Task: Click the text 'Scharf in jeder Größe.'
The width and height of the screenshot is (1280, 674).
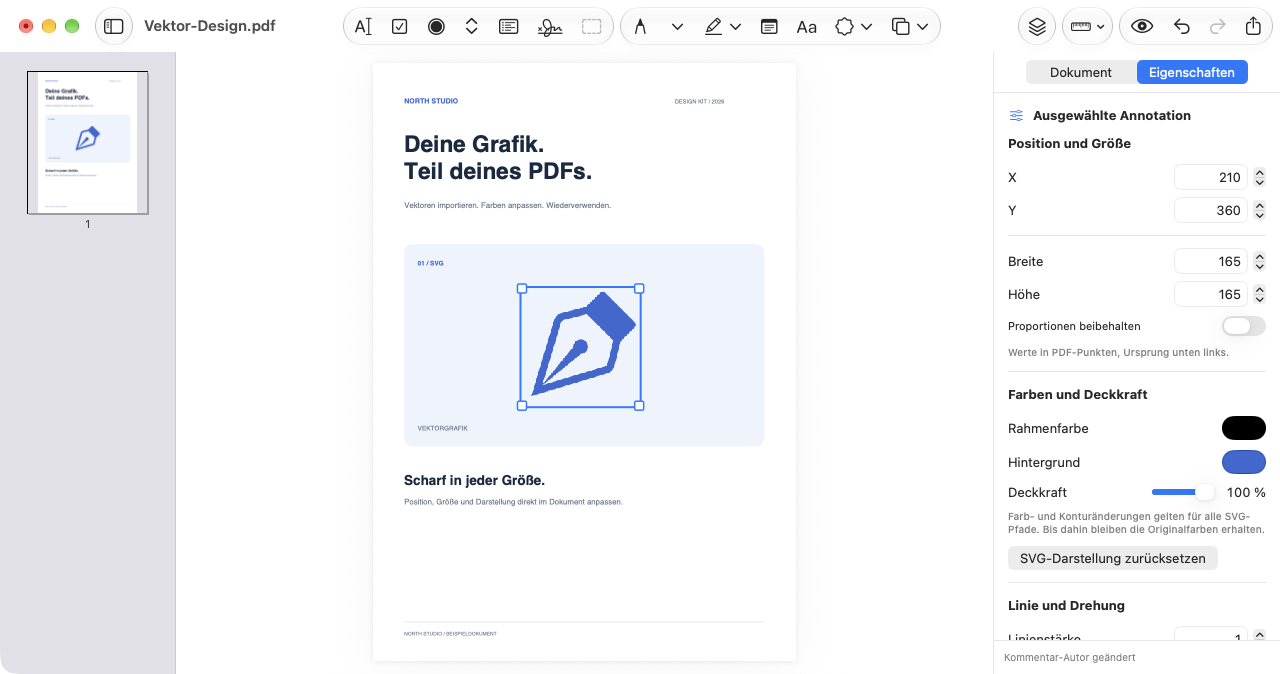Action: coord(474,481)
